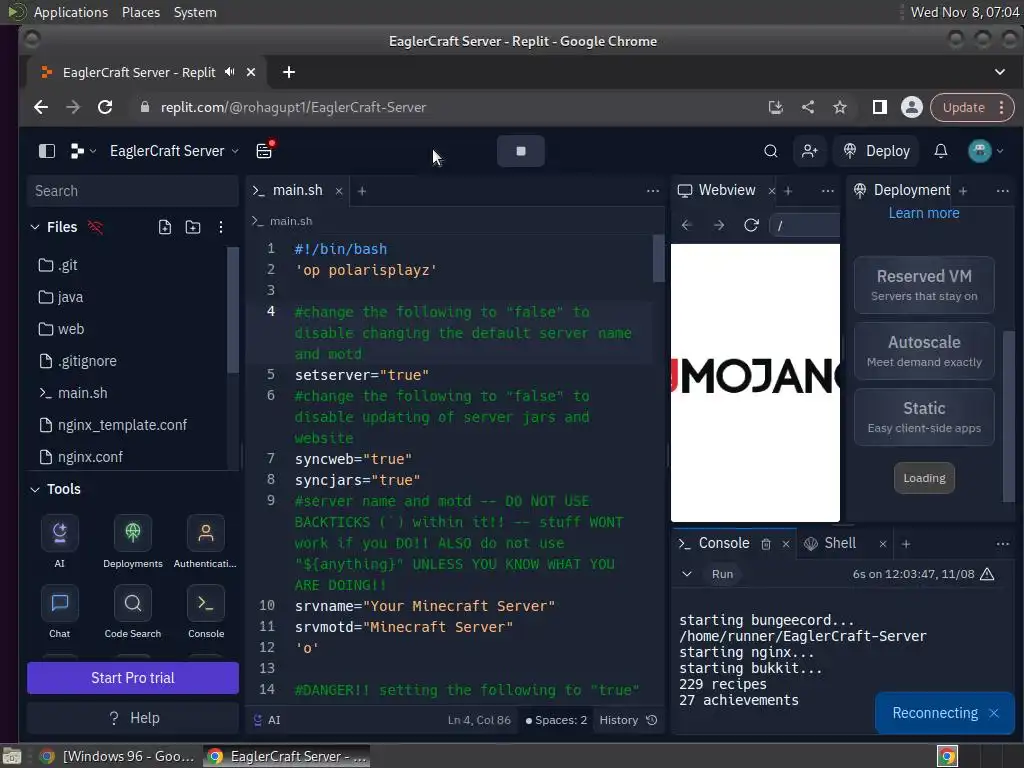Collapse the Files section

coord(35,227)
